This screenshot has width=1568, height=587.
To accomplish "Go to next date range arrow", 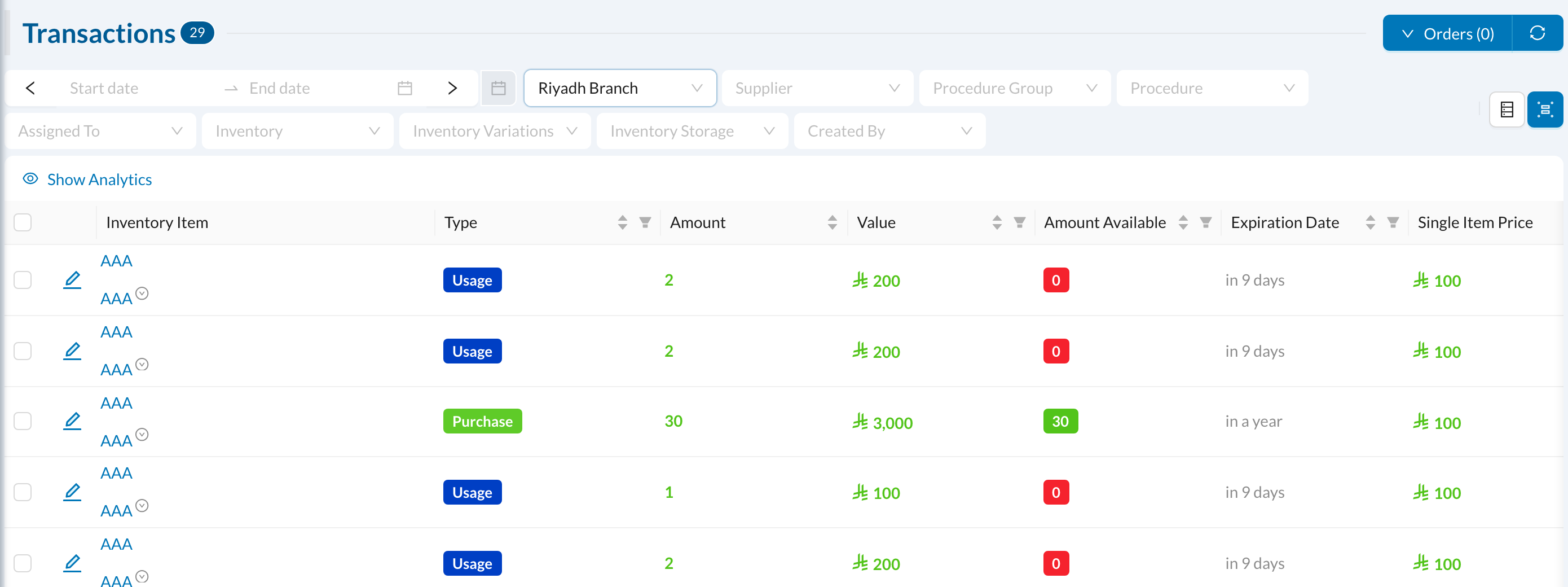I will pyautogui.click(x=452, y=88).
